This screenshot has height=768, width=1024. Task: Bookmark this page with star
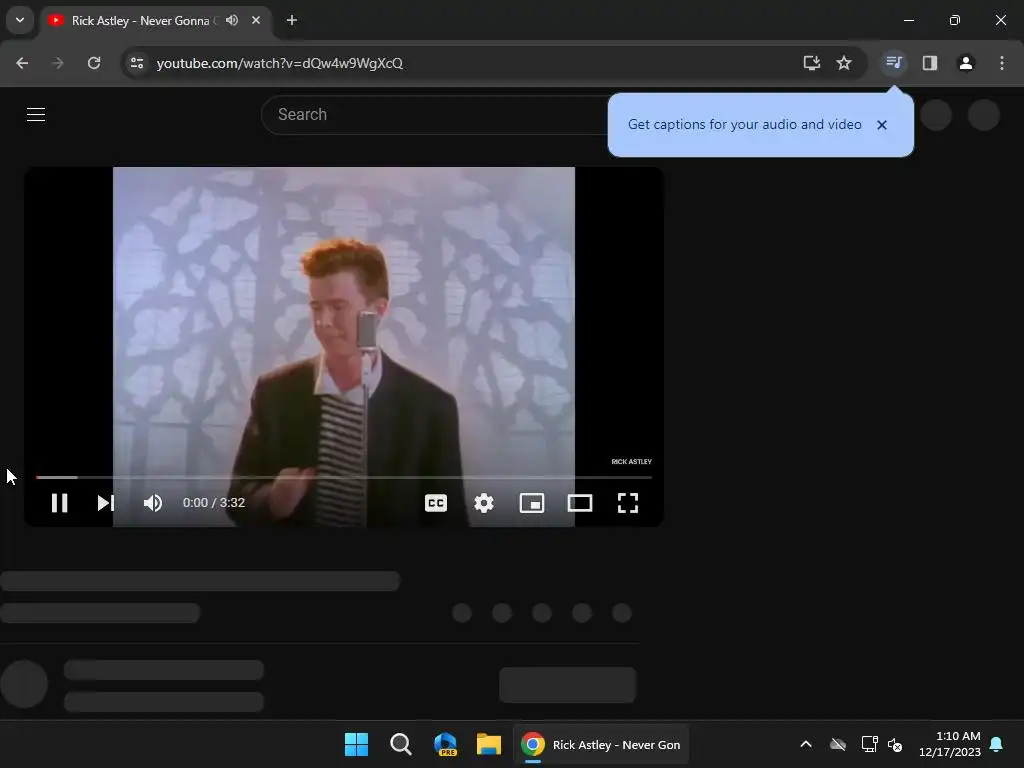click(844, 63)
